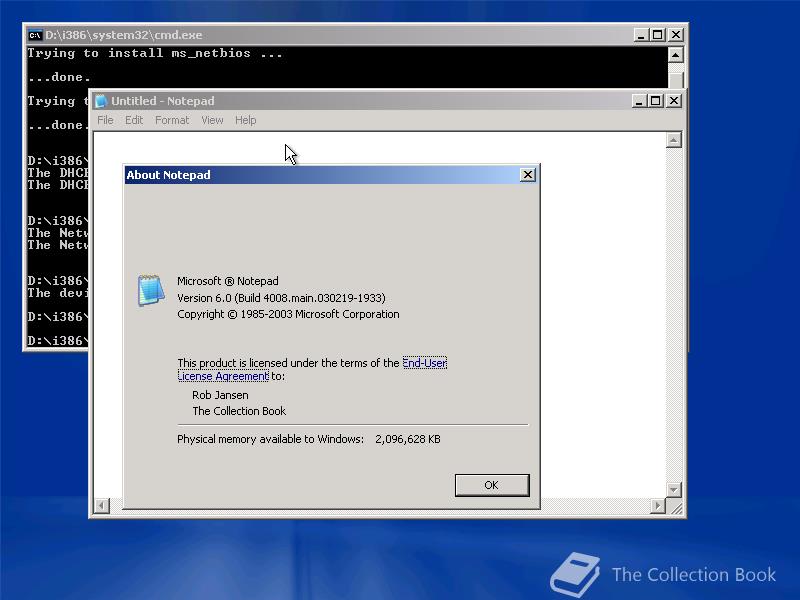The image size is (800, 600).
Task: Click Notepad vertical scrollbar down arrow
Action: (673, 490)
